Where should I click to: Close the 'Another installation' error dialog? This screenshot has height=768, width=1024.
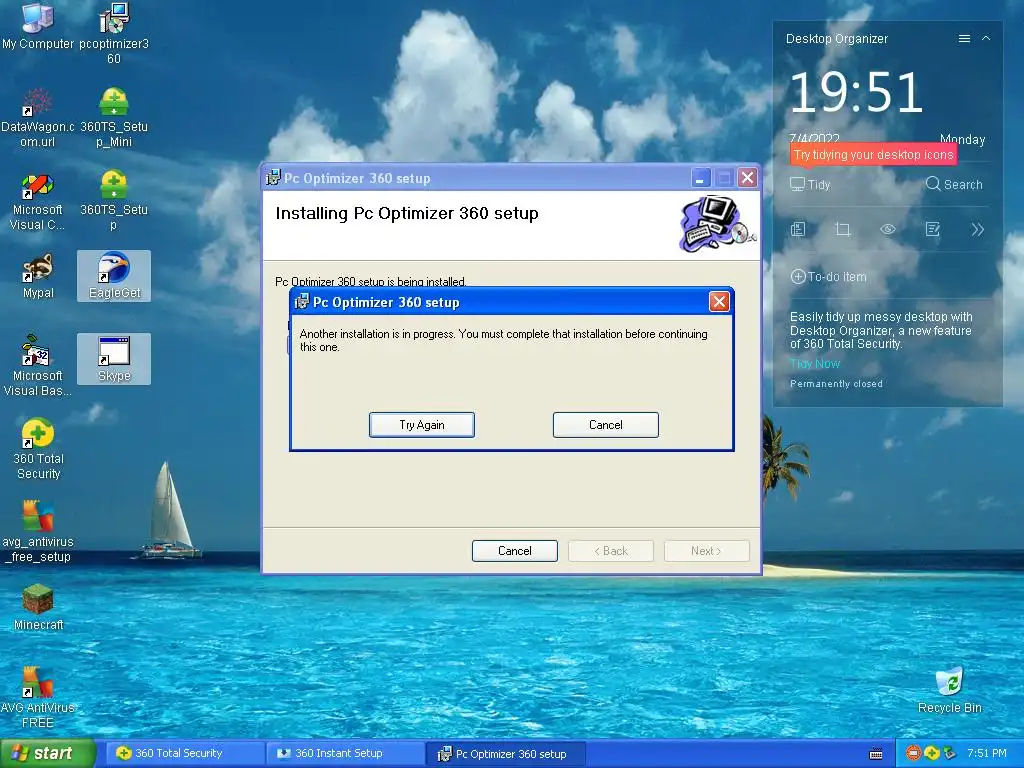pyautogui.click(x=719, y=302)
